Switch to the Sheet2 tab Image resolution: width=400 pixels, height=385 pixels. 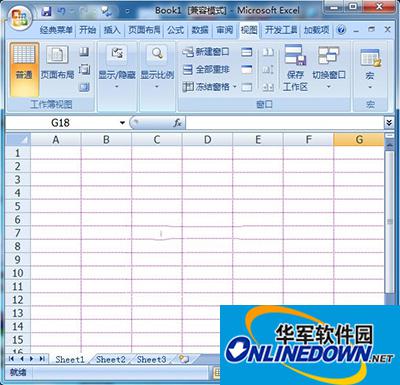point(111,359)
